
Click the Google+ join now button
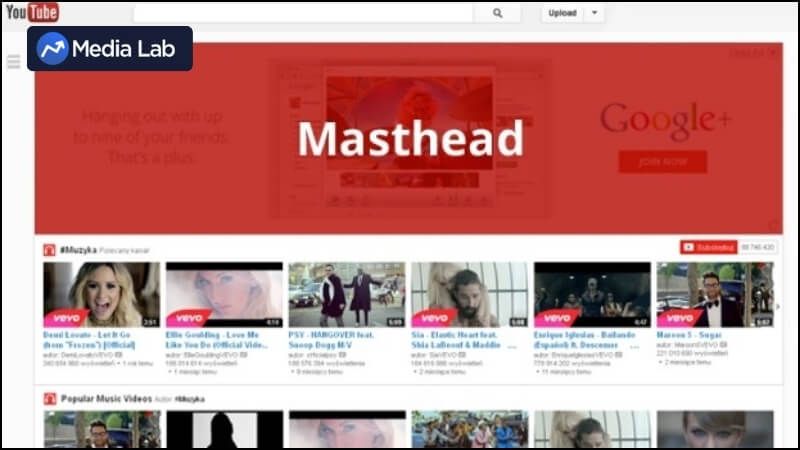(x=663, y=162)
